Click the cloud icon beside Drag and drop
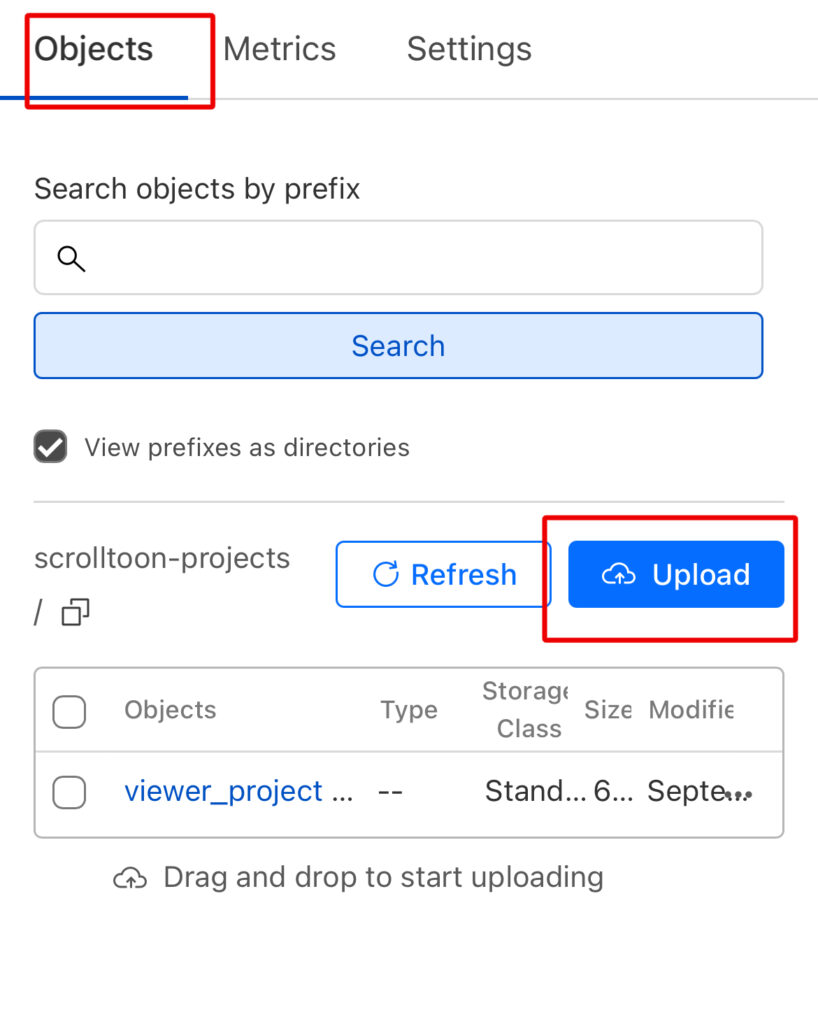The image size is (818, 1024). pos(129,879)
